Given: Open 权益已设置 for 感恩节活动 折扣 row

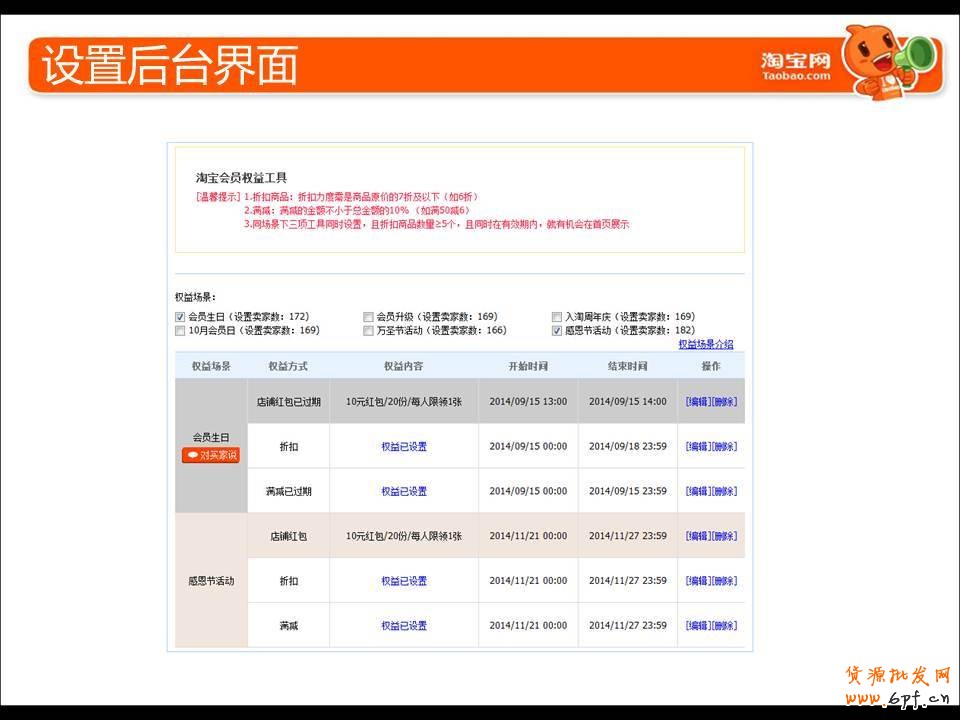Looking at the screenshot, I should coord(404,581).
